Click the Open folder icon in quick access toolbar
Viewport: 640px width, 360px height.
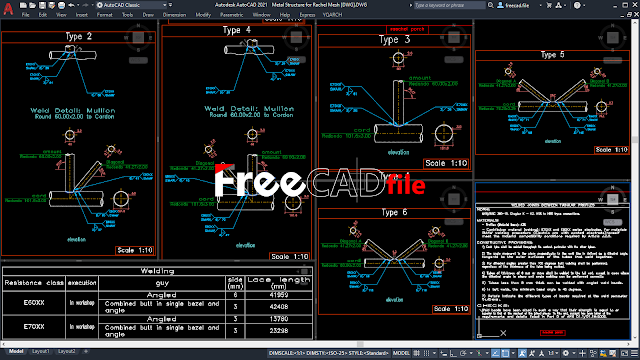click(x=32, y=5)
